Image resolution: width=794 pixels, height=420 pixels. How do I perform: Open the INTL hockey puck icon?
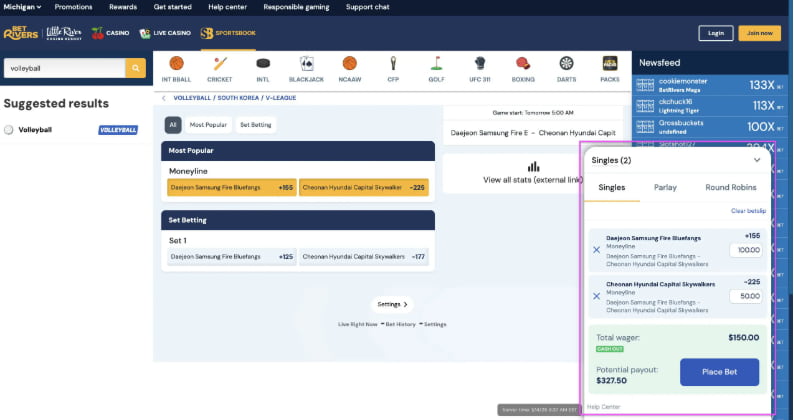pyautogui.click(x=263, y=63)
